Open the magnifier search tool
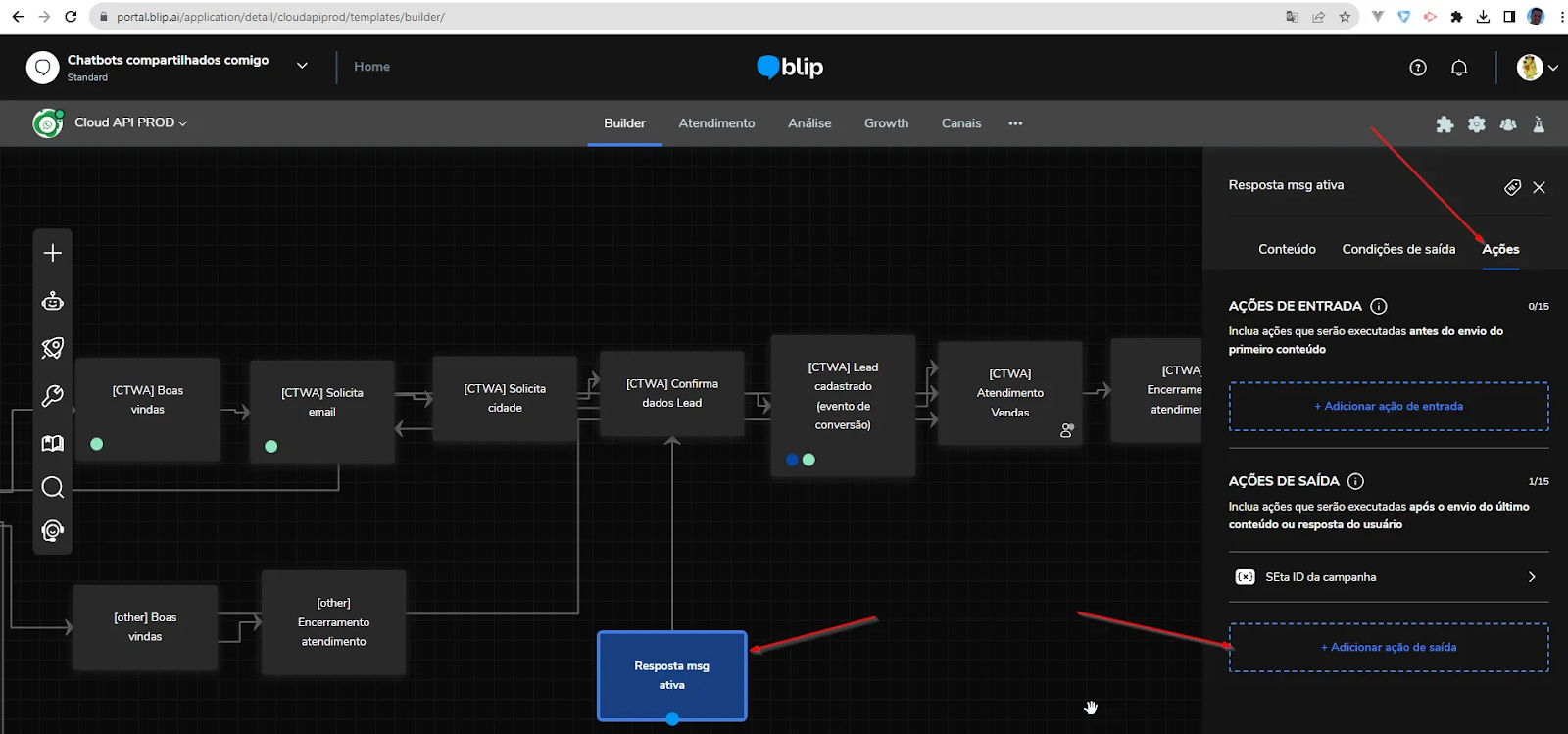 click(x=53, y=487)
